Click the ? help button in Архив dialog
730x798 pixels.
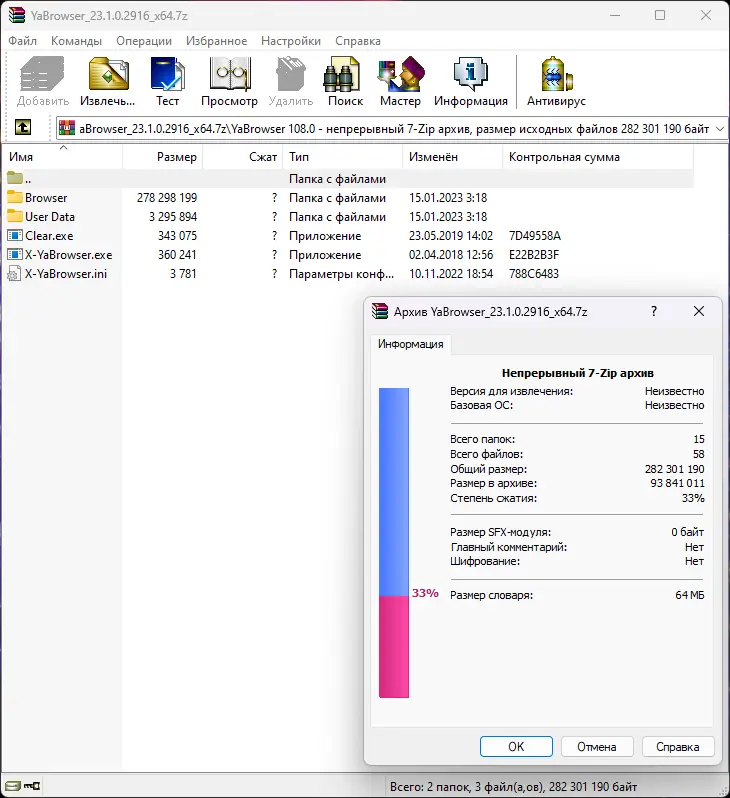[x=654, y=311]
